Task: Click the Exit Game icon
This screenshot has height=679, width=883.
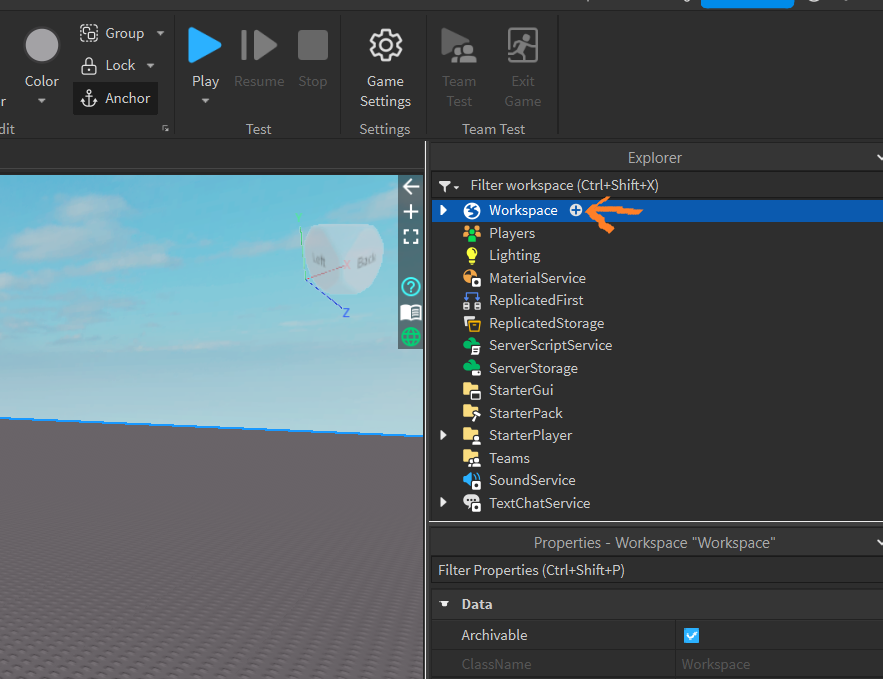Action: coord(523,45)
